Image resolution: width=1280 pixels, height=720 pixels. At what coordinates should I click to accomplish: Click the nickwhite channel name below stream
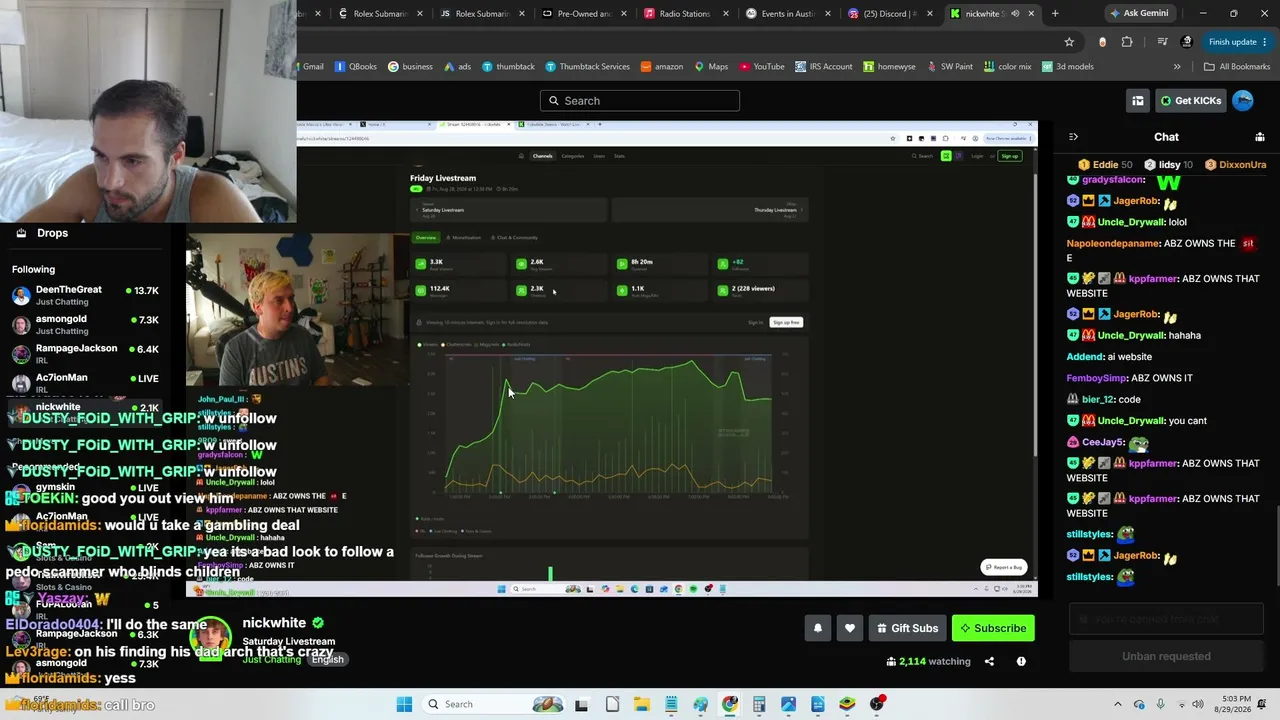274,623
